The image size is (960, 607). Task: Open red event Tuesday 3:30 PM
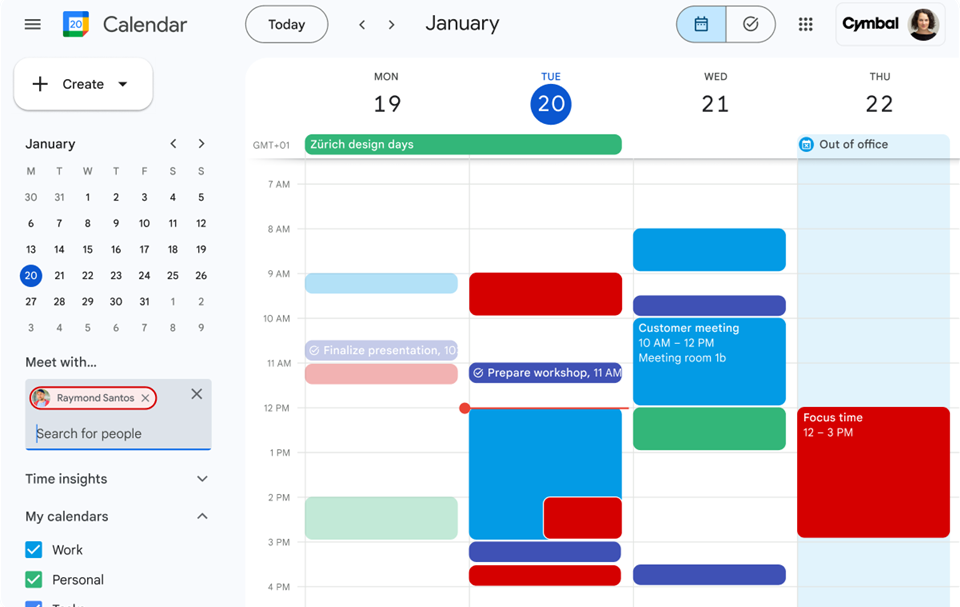click(x=545, y=575)
